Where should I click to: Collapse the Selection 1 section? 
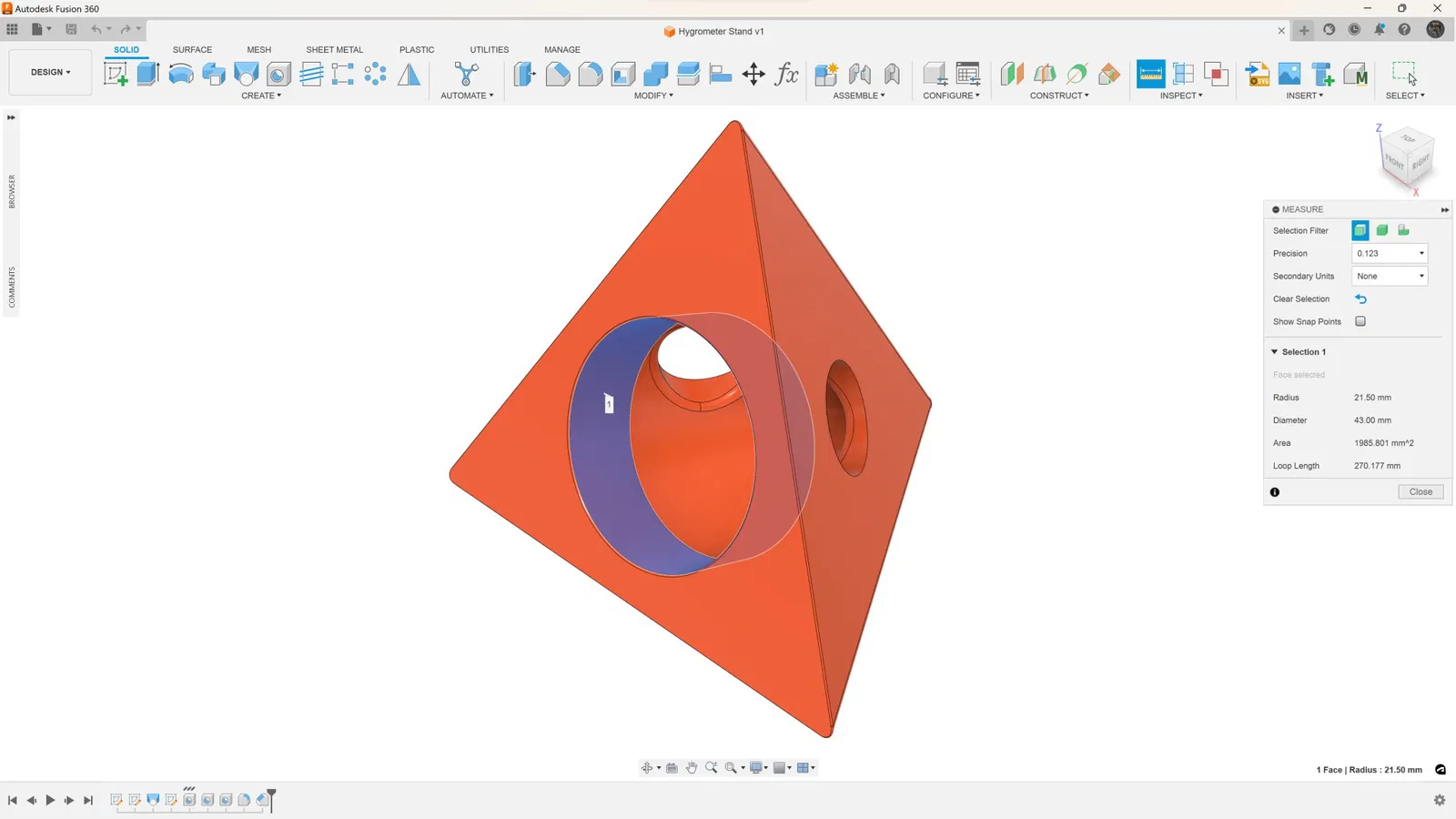coord(1275,352)
